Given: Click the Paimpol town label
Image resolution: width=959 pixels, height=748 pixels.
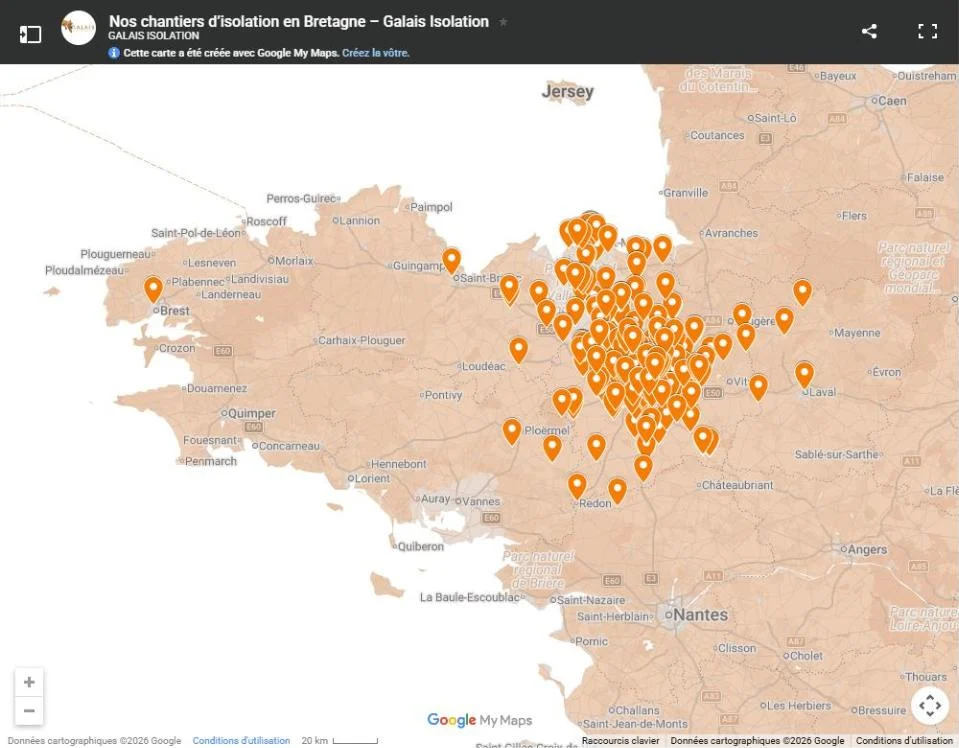Looking at the screenshot, I should (x=431, y=207).
